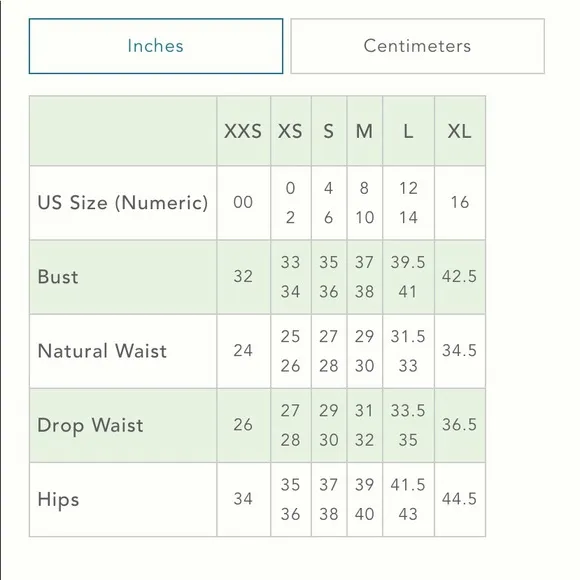Click the M size column header
580x580 pixels.
[x=365, y=131]
